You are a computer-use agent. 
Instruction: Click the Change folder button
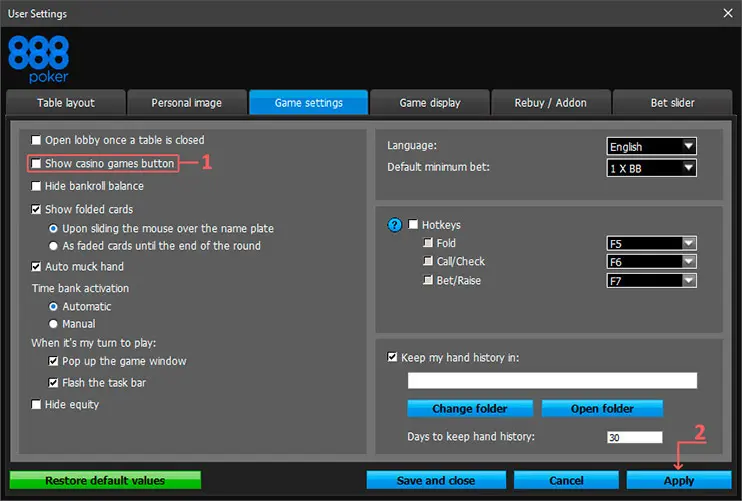pyautogui.click(x=470, y=409)
